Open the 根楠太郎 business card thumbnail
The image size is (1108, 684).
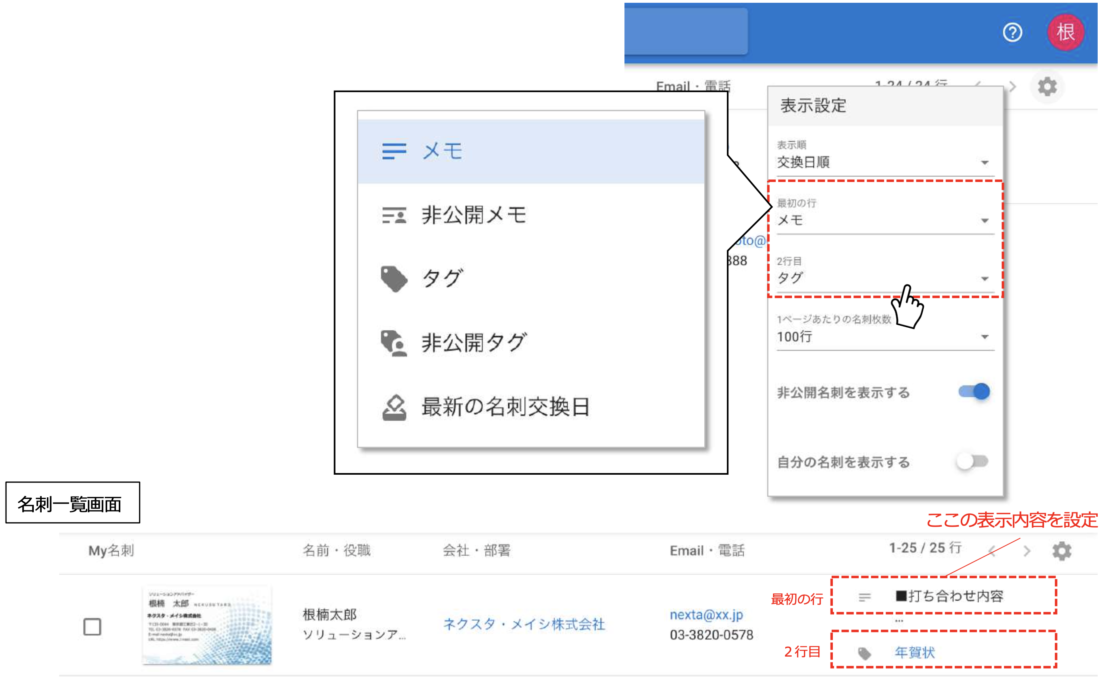pos(207,625)
